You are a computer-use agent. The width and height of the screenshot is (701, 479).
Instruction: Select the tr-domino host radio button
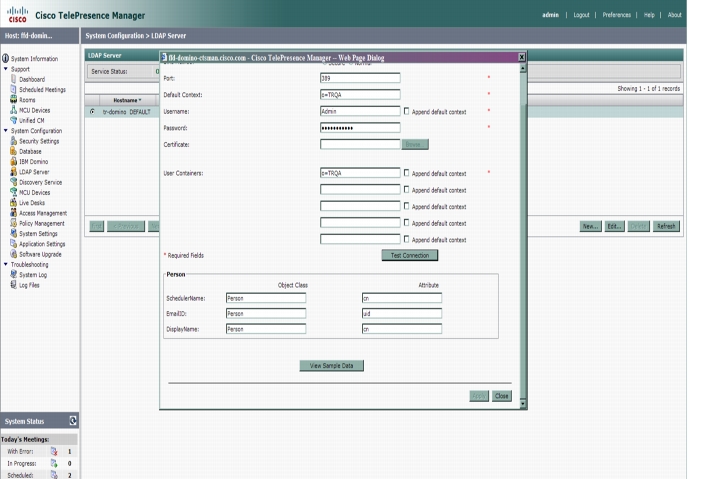pyautogui.click(x=93, y=111)
